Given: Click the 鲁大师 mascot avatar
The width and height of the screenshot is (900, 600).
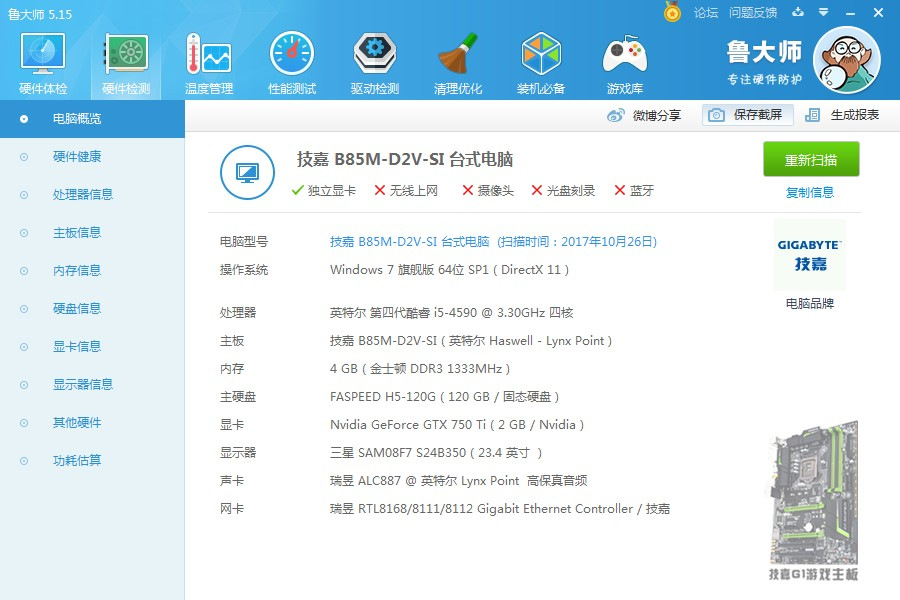Looking at the screenshot, I should click(x=847, y=60).
